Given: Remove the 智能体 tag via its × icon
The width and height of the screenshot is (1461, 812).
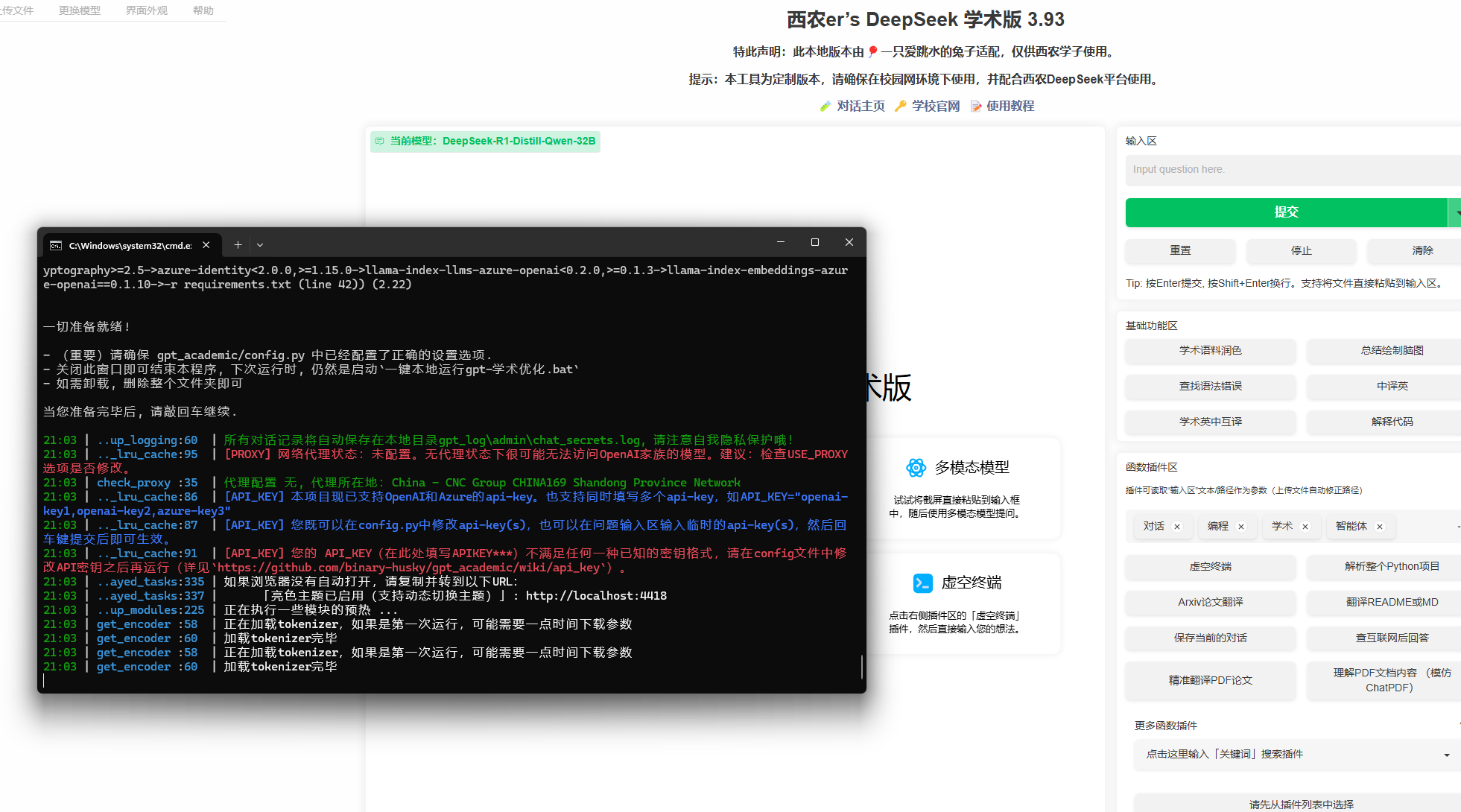Looking at the screenshot, I should 1380,527.
